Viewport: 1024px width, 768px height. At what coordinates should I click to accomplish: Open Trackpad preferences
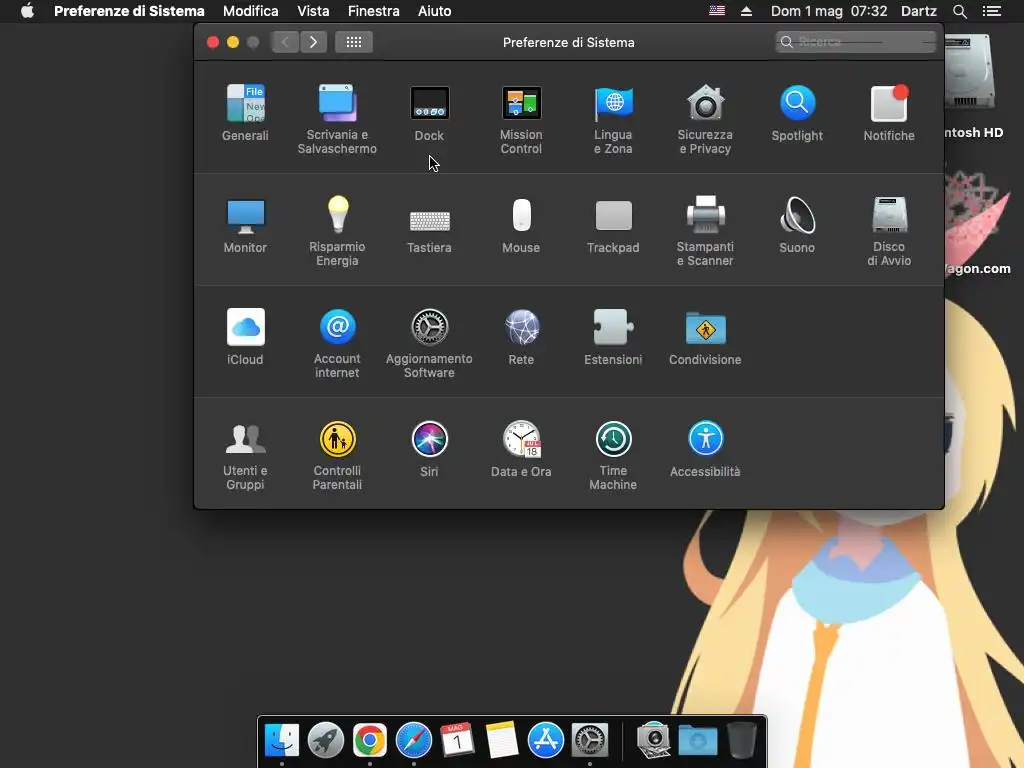click(613, 225)
